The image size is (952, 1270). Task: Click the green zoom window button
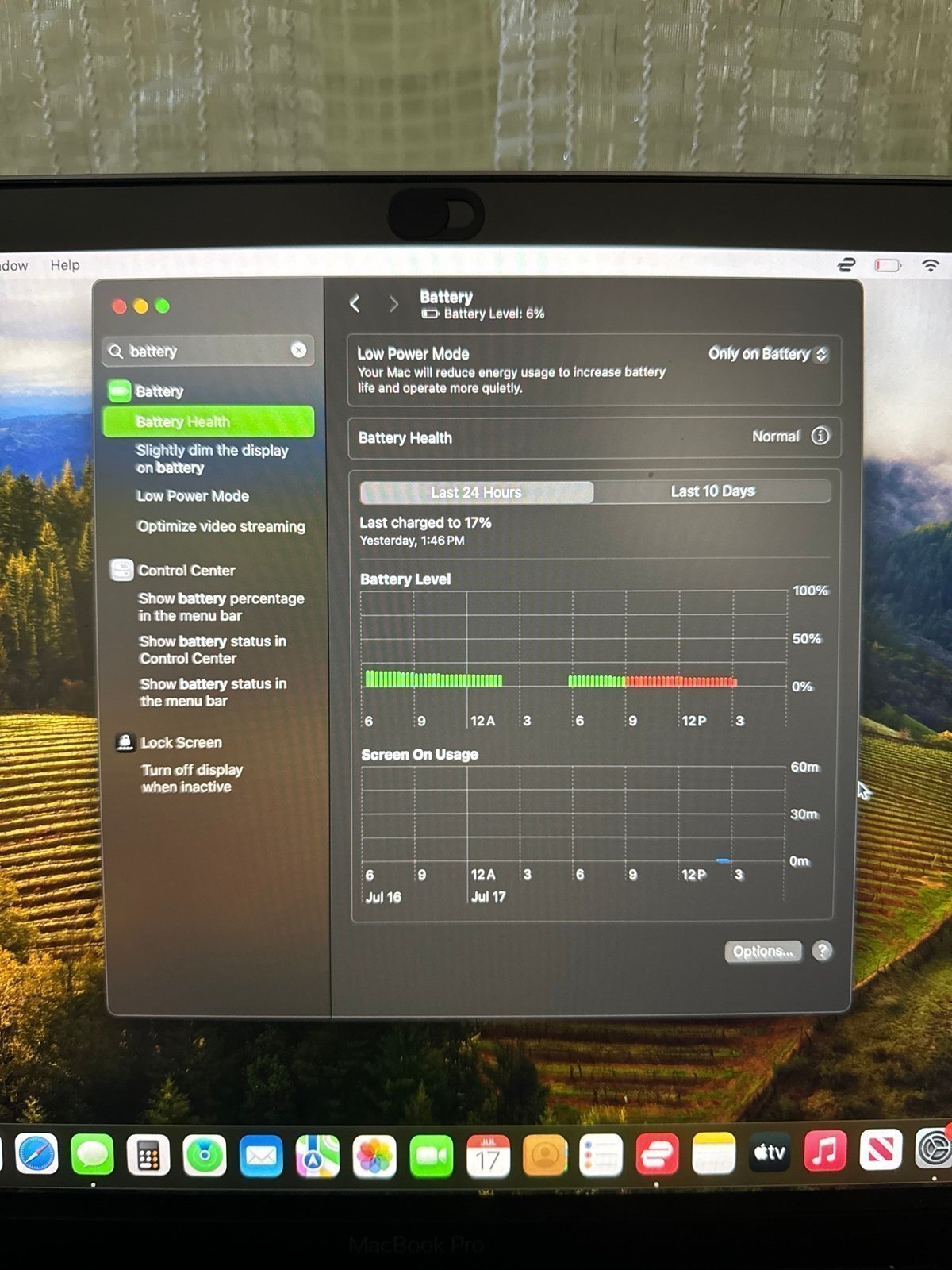click(x=163, y=306)
